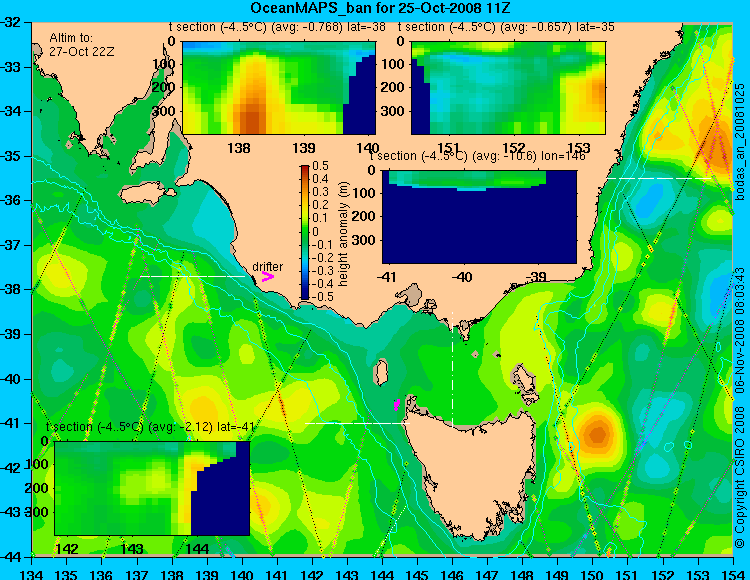Screen dimensions: 750x580
Task: Click the '152' tick under the lat=-35 inset
Action: point(514,148)
